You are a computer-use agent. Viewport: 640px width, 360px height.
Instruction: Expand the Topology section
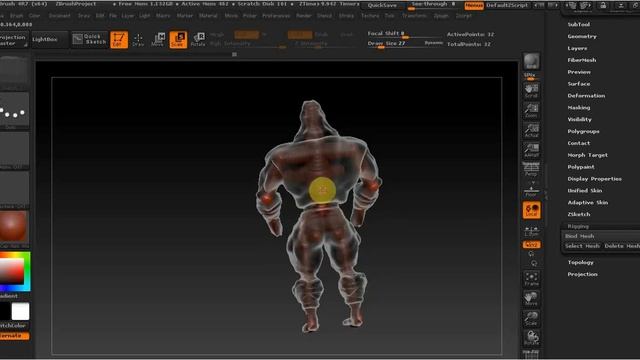tap(580, 262)
